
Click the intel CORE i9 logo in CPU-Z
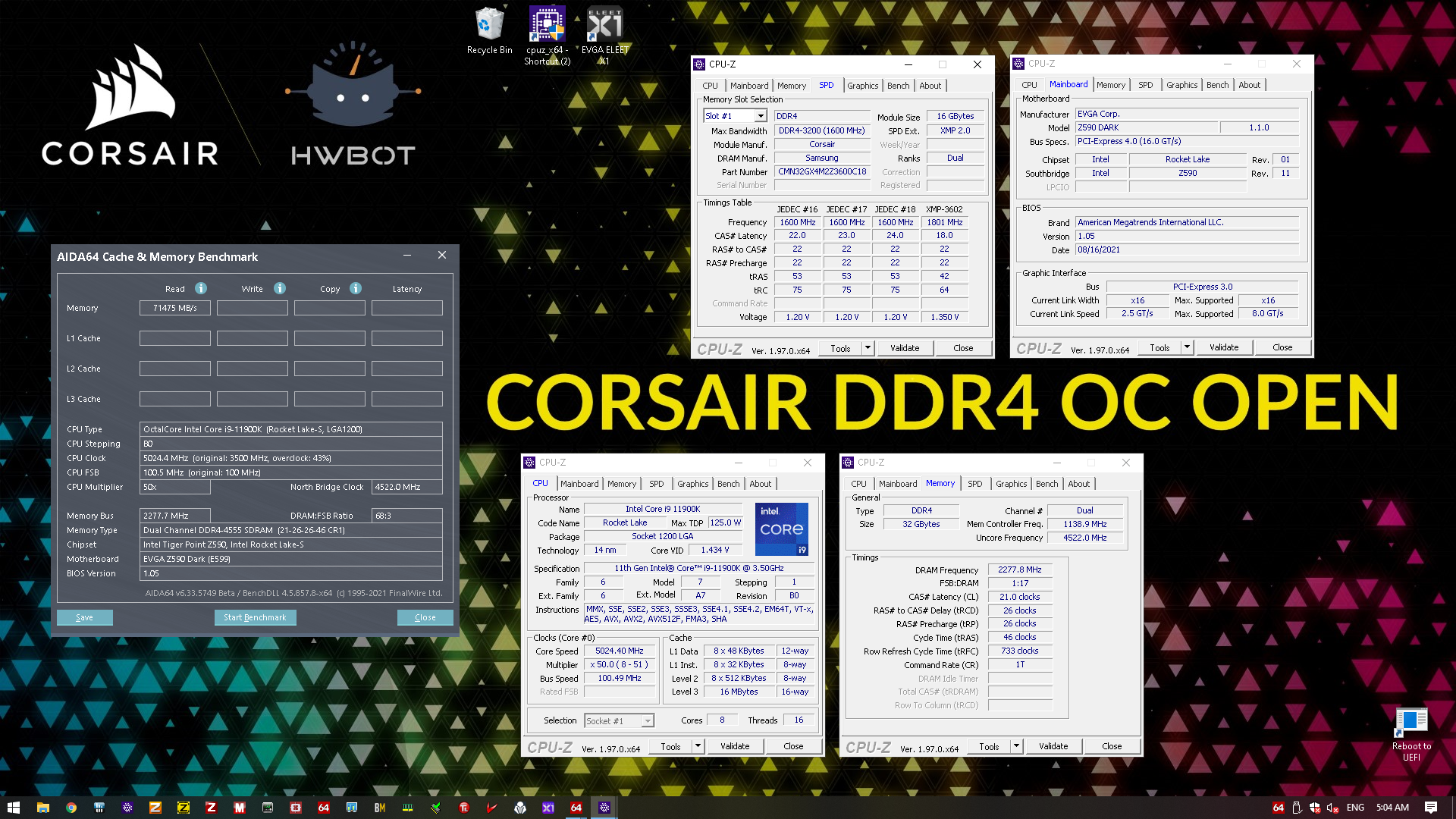click(x=781, y=529)
